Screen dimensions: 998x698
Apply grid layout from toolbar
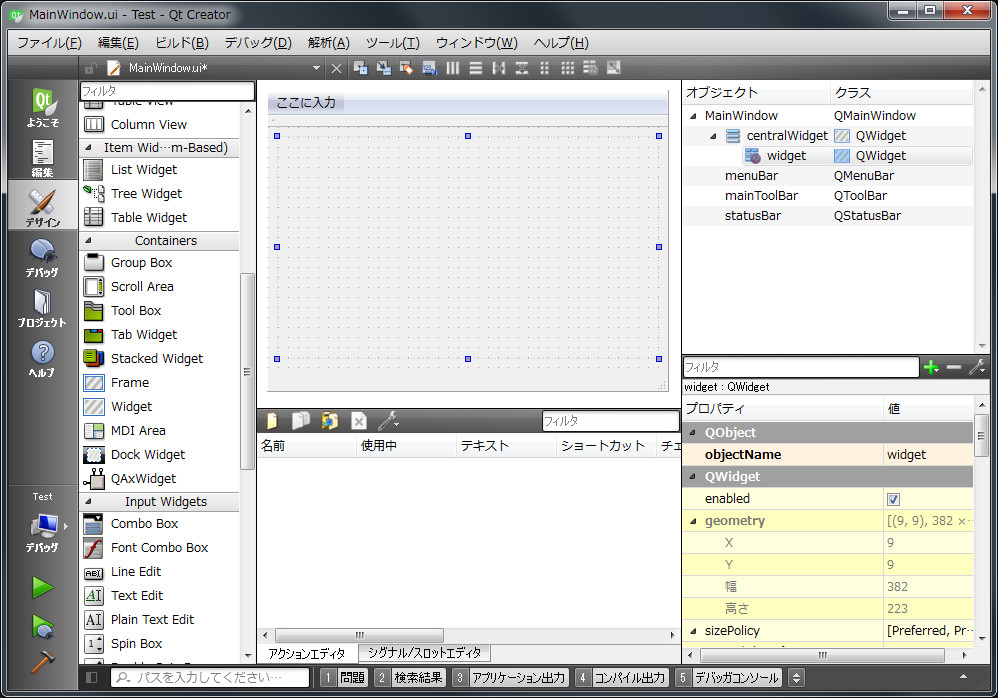tap(567, 67)
